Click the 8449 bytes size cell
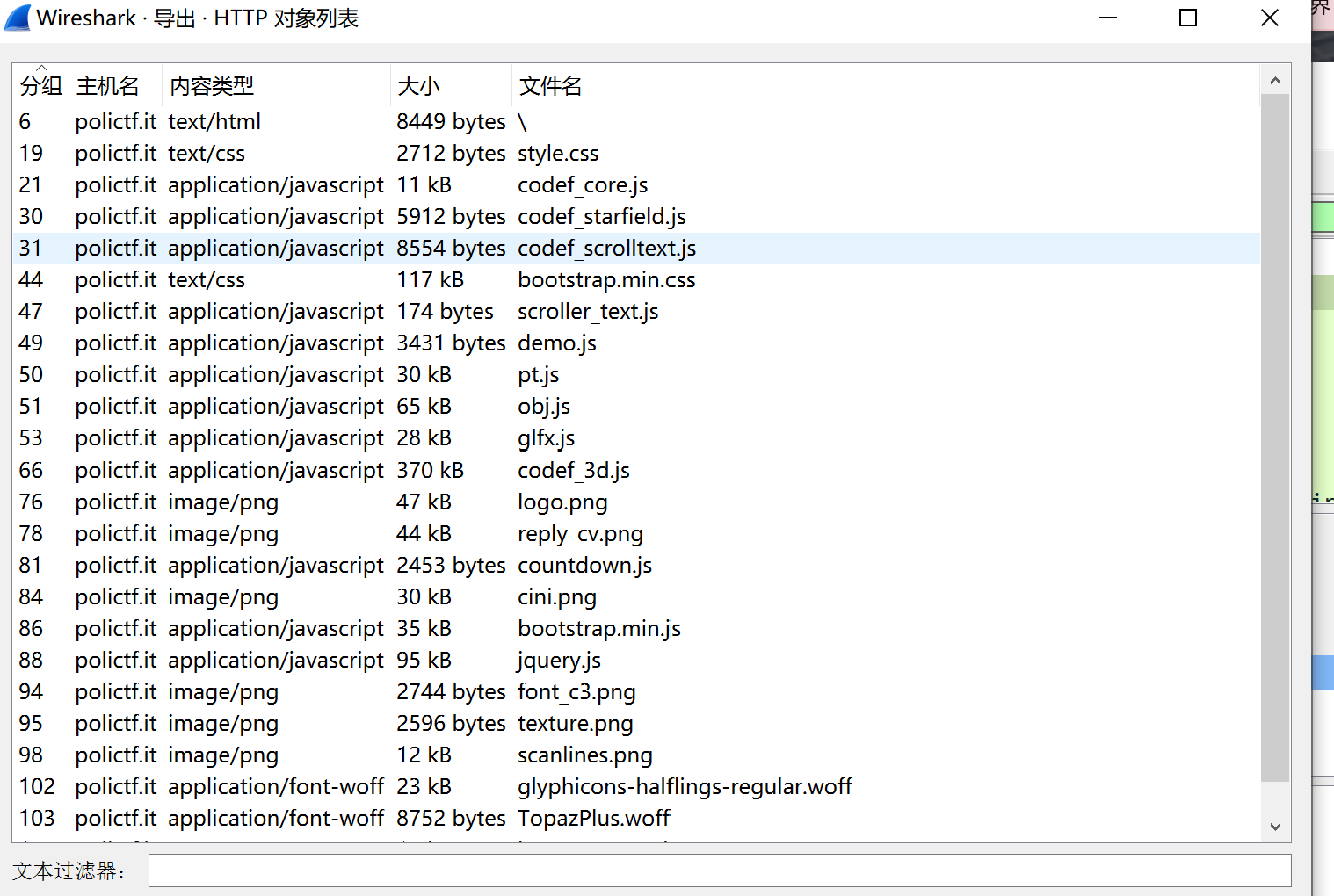 coord(451,122)
